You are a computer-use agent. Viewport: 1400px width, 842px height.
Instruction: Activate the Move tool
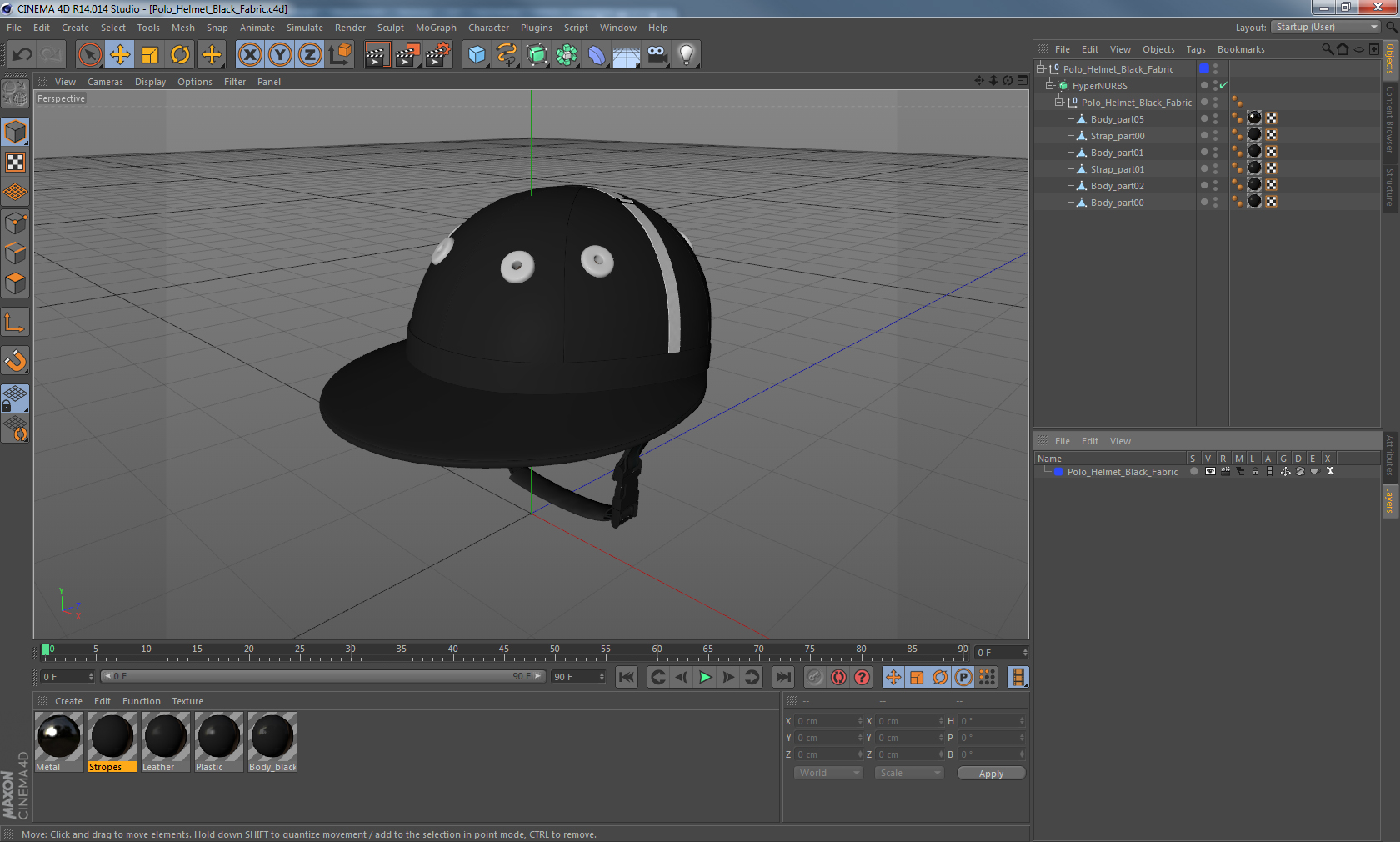click(120, 55)
